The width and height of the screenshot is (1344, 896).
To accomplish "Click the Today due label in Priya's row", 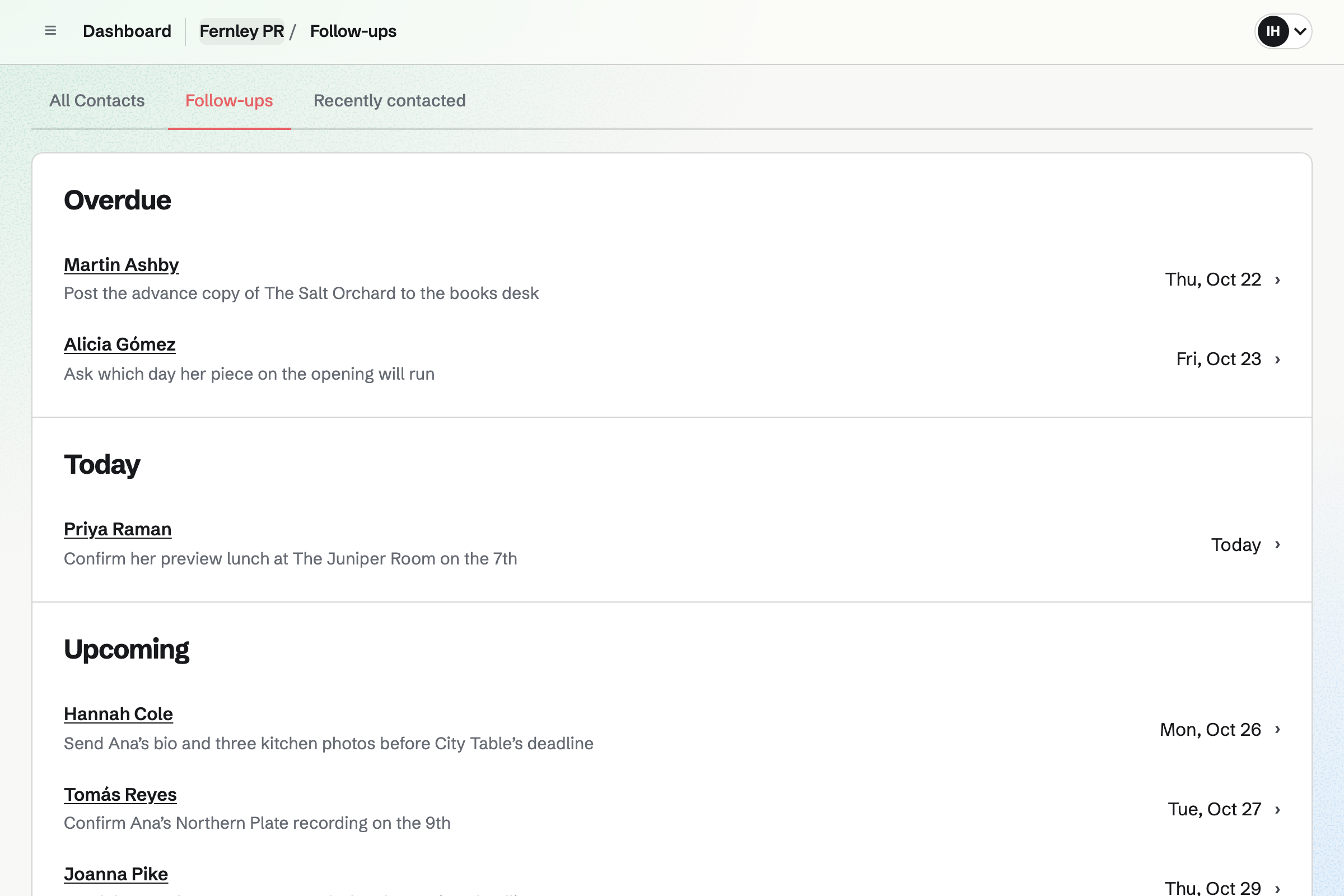I will [x=1236, y=544].
